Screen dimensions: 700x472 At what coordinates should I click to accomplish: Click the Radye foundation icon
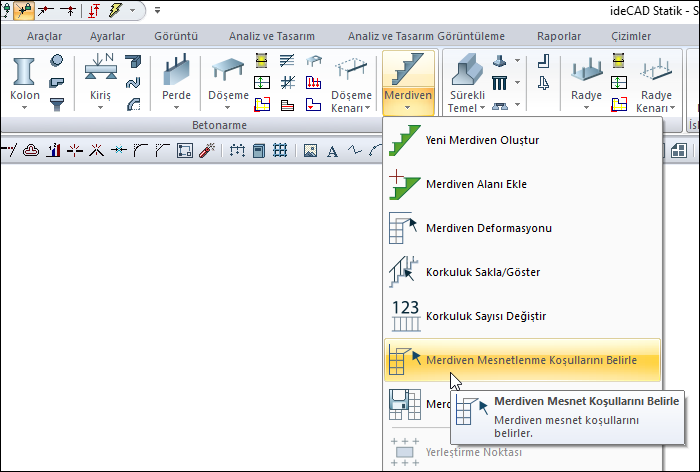[586, 72]
